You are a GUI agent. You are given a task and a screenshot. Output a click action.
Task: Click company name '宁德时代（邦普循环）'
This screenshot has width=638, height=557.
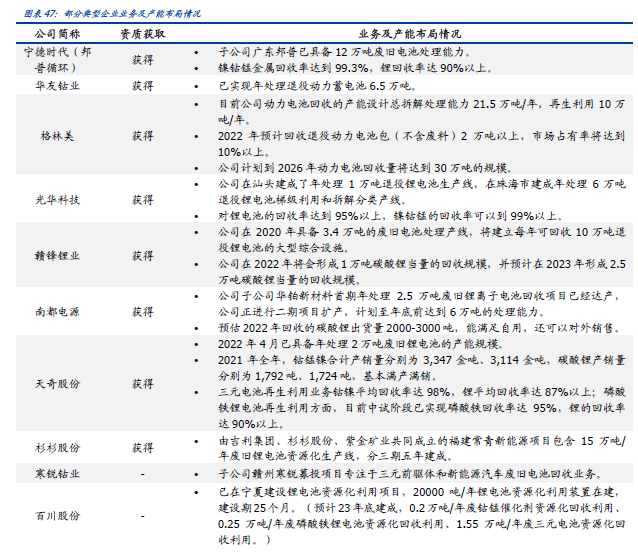pyautogui.click(x=57, y=59)
